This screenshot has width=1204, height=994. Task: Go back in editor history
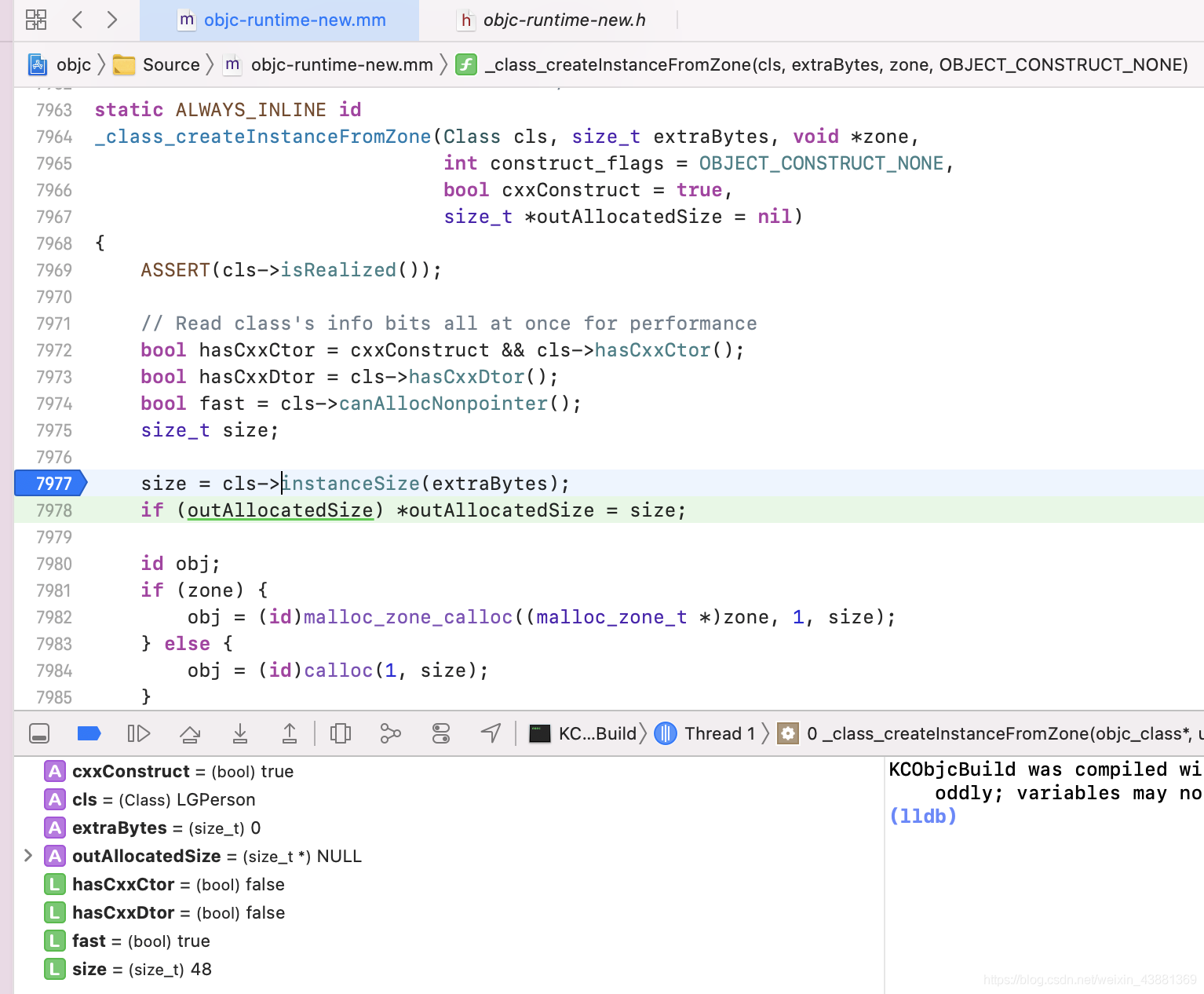77,20
